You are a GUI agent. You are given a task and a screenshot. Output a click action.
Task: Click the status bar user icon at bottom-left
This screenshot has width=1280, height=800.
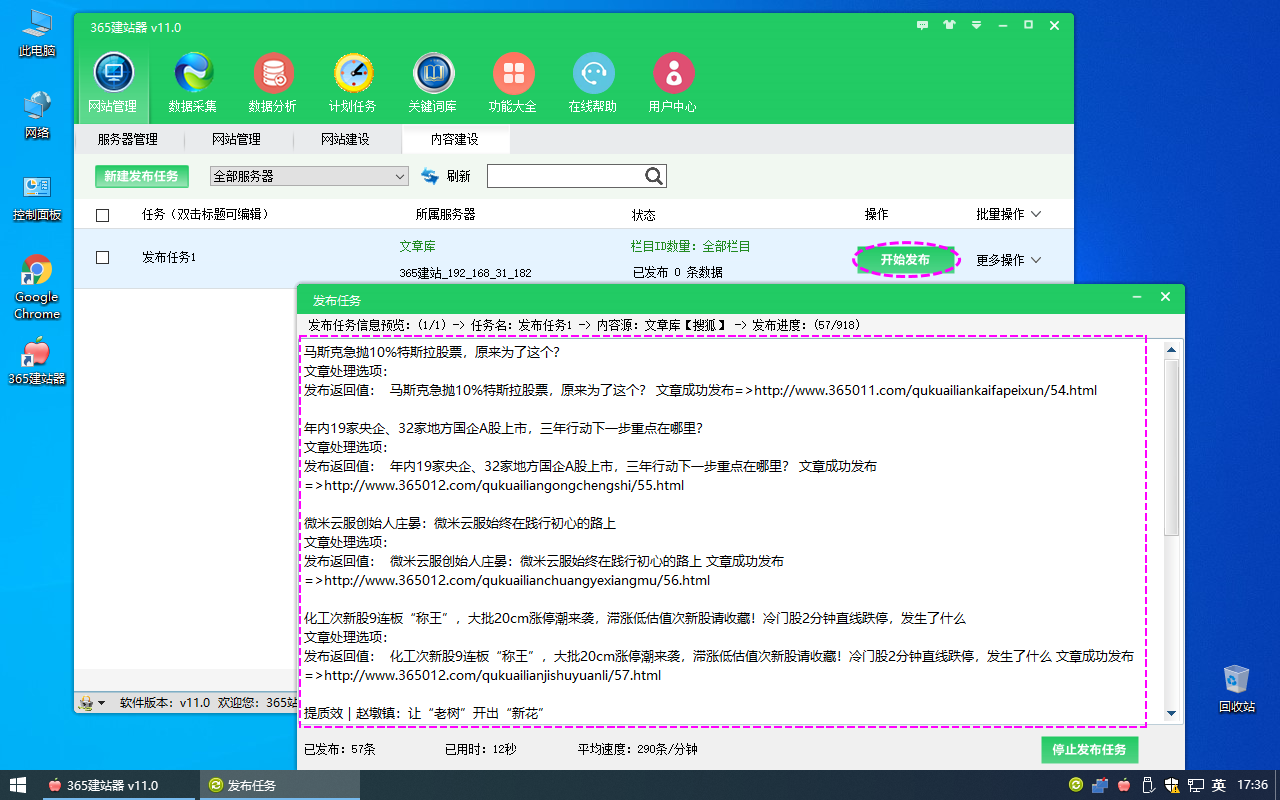87,703
